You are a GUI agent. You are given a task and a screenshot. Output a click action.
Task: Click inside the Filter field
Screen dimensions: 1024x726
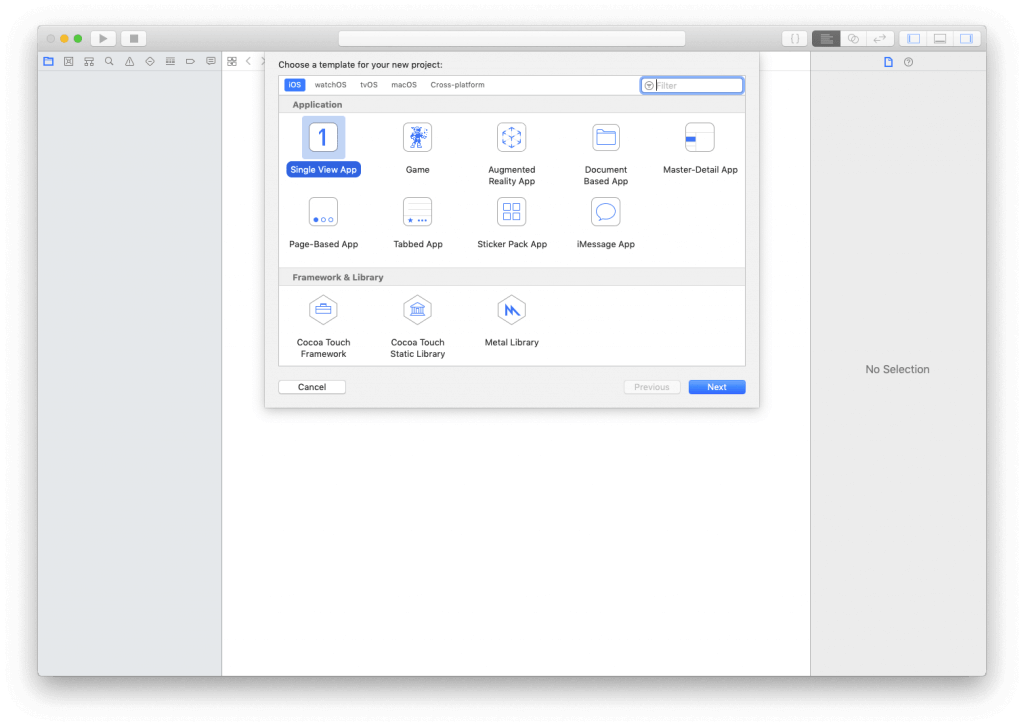click(695, 85)
